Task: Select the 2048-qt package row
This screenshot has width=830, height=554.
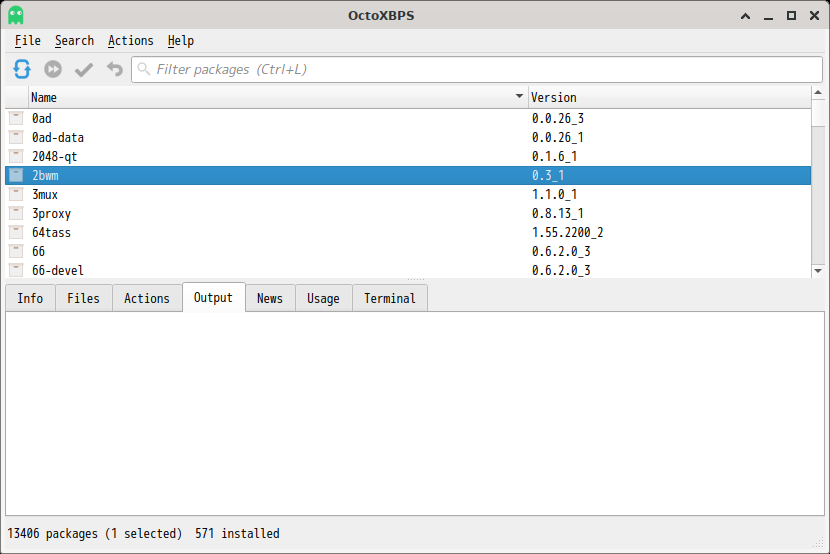Action: pos(408,156)
